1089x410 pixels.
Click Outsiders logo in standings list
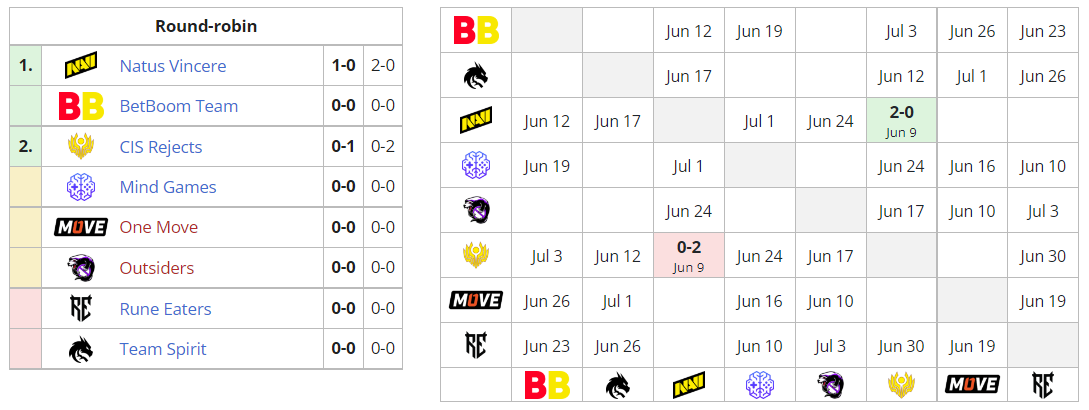(80, 268)
